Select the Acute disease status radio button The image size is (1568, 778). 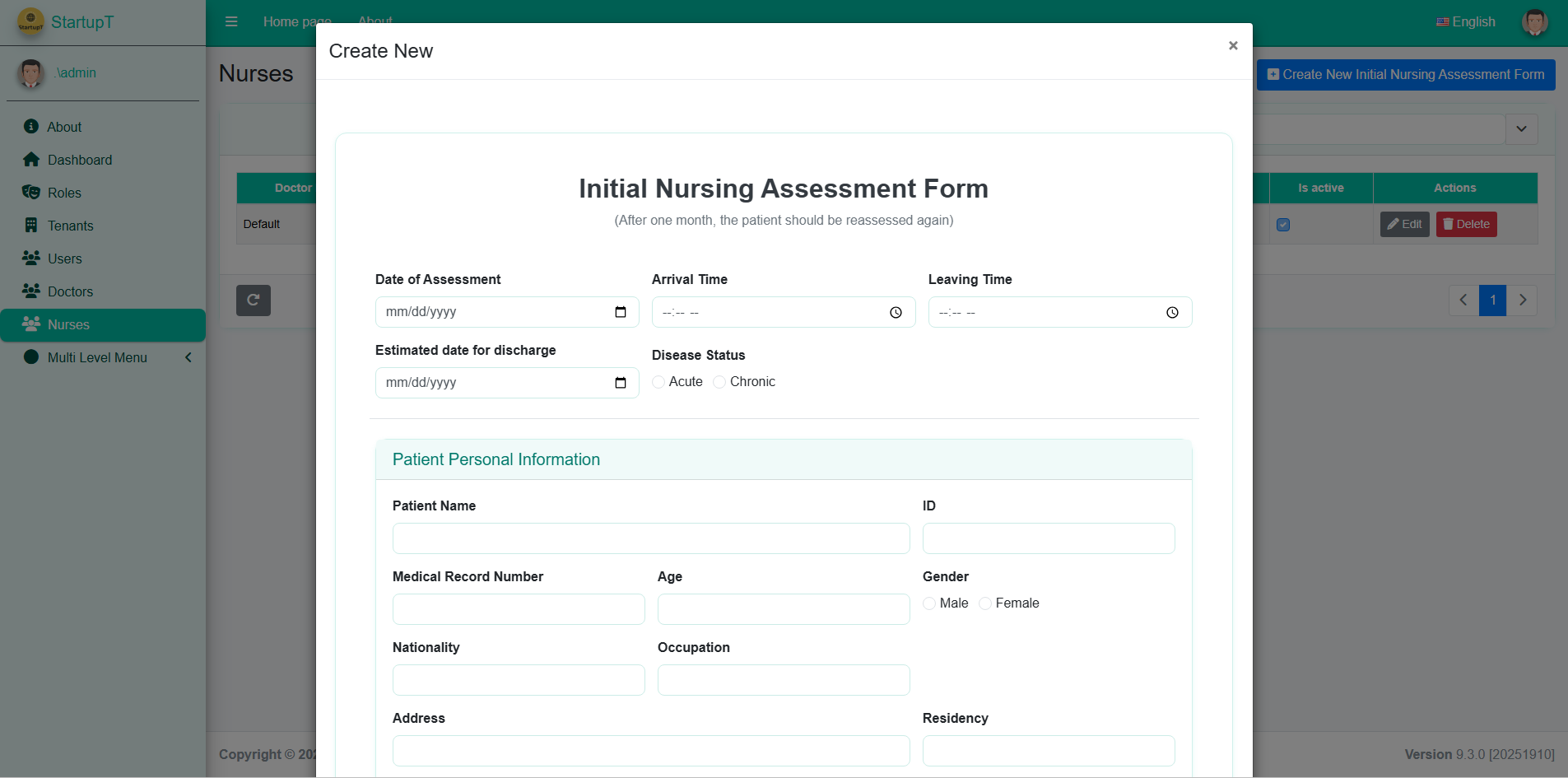(x=658, y=382)
